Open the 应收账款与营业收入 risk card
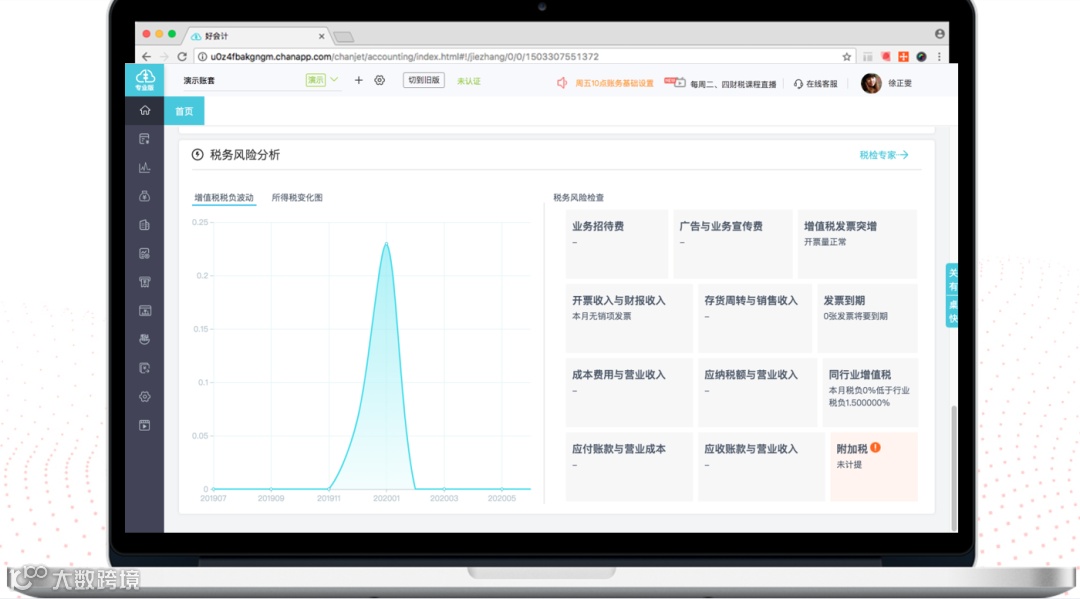Screen dimensions: 1080x599 pyautogui.click(x=761, y=467)
